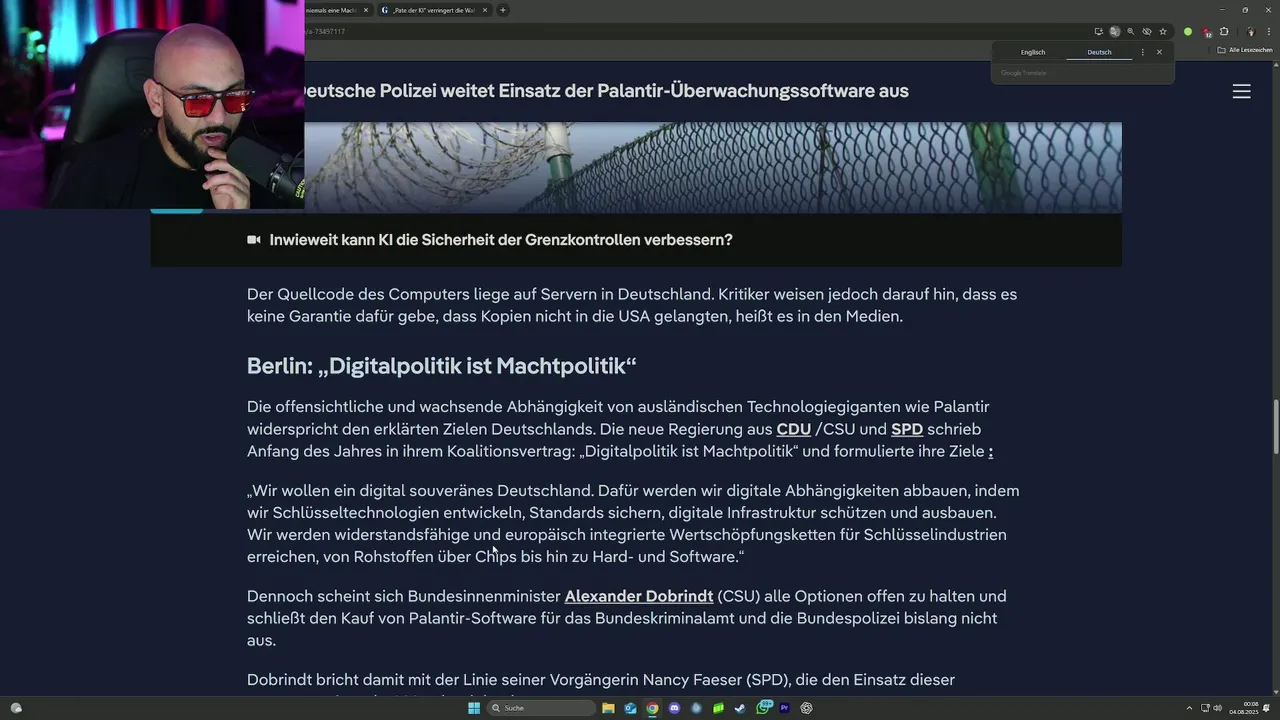The image size is (1280, 720).
Task: Open the blue round app icon in taskbar
Action: pos(696,708)
